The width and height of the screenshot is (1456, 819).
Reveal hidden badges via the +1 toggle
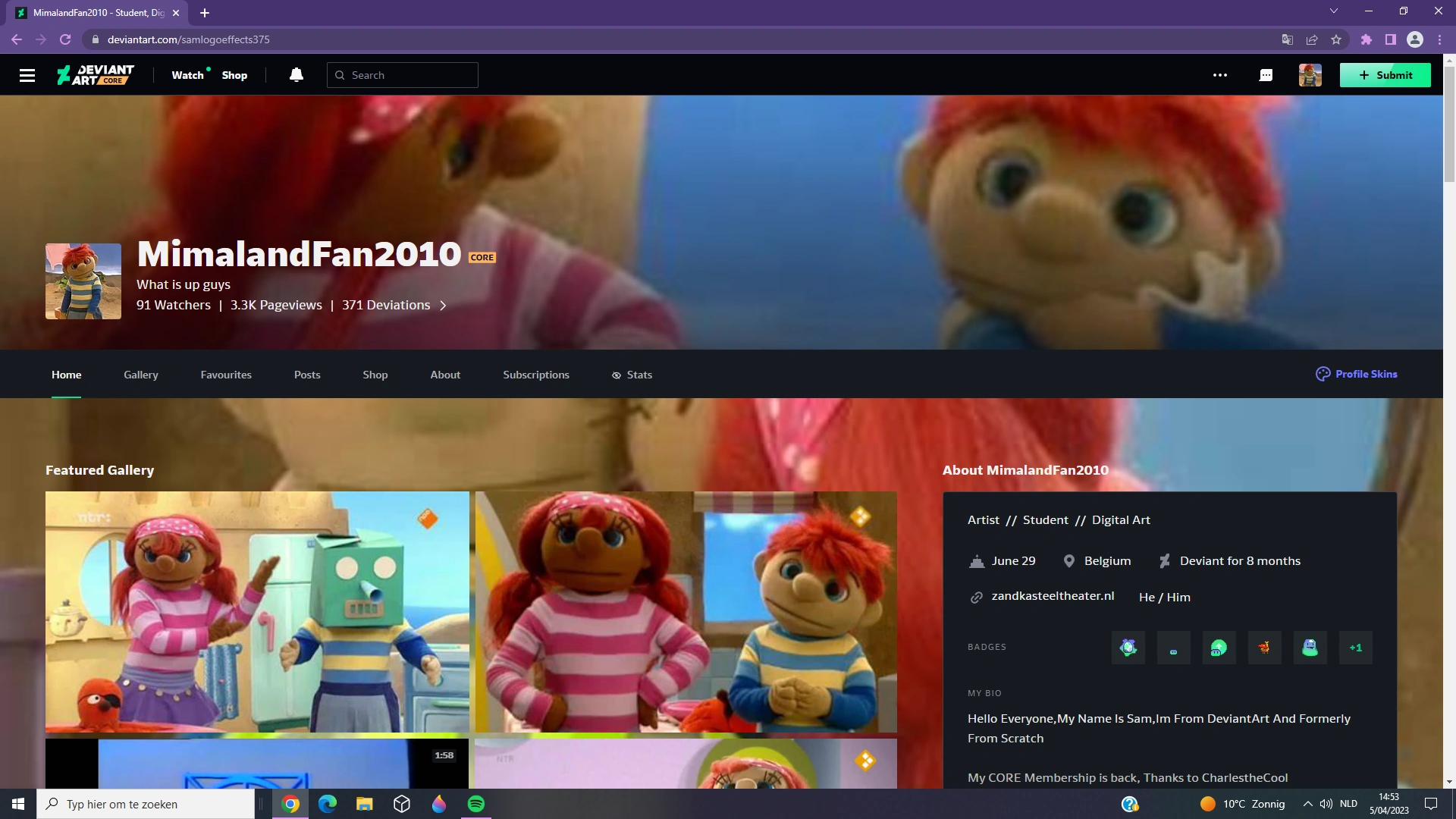tap(1355, 647)
